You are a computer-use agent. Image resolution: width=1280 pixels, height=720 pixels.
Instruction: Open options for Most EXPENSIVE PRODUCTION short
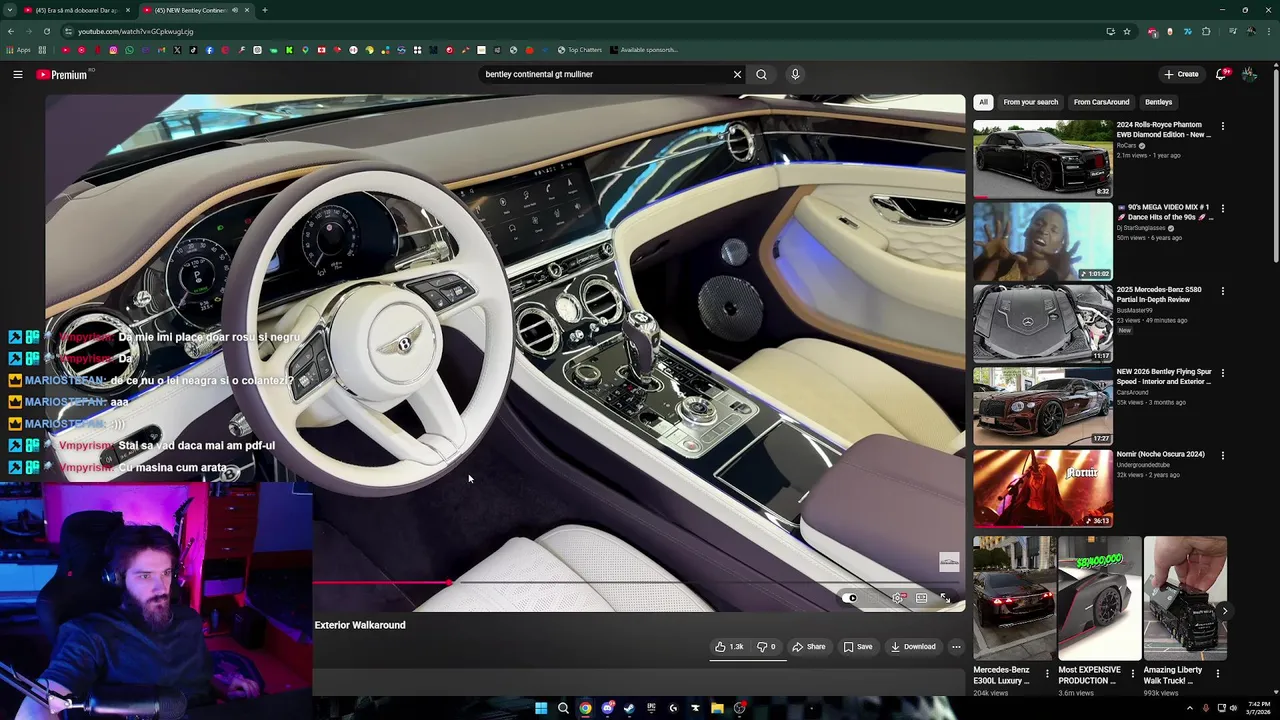pyautogui.click(x=1132, y=674)
